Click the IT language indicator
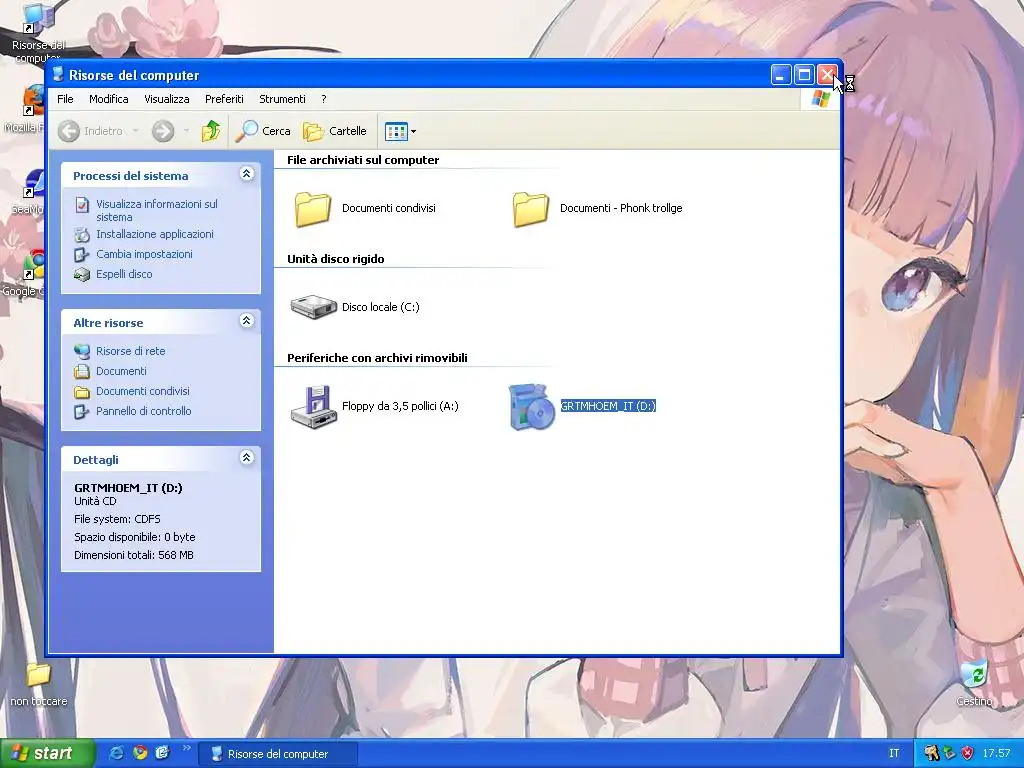This screenshot has height=768, width=1024. 894,754
